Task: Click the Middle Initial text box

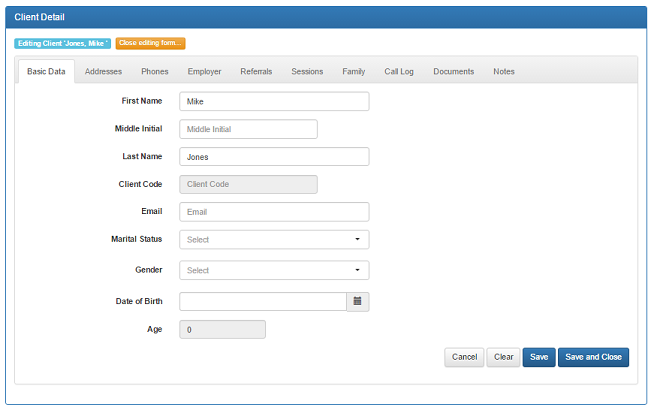Action: pos(248,129)
